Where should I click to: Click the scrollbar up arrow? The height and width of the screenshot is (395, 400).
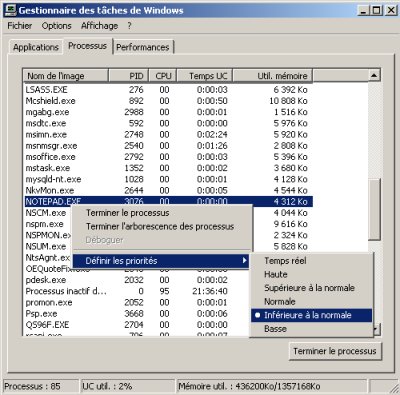pyautogui.click(x=374, y=76)
